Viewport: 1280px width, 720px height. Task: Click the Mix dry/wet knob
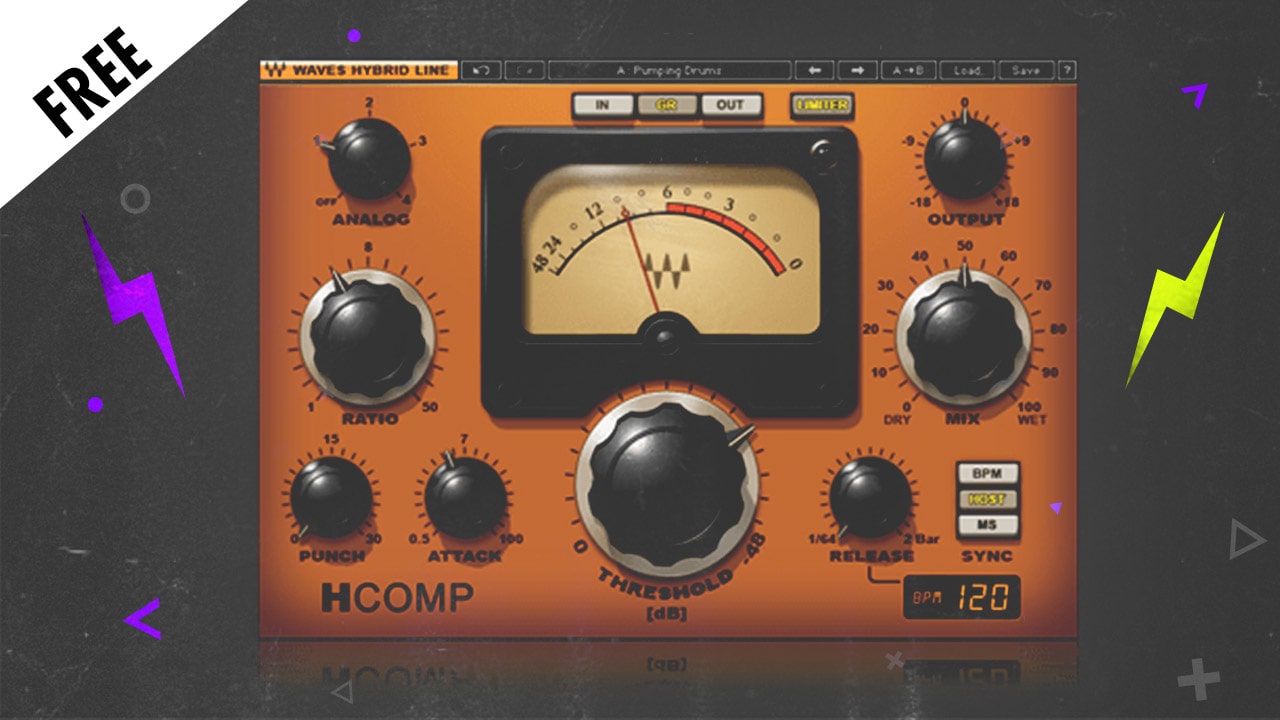click(964, 335)
